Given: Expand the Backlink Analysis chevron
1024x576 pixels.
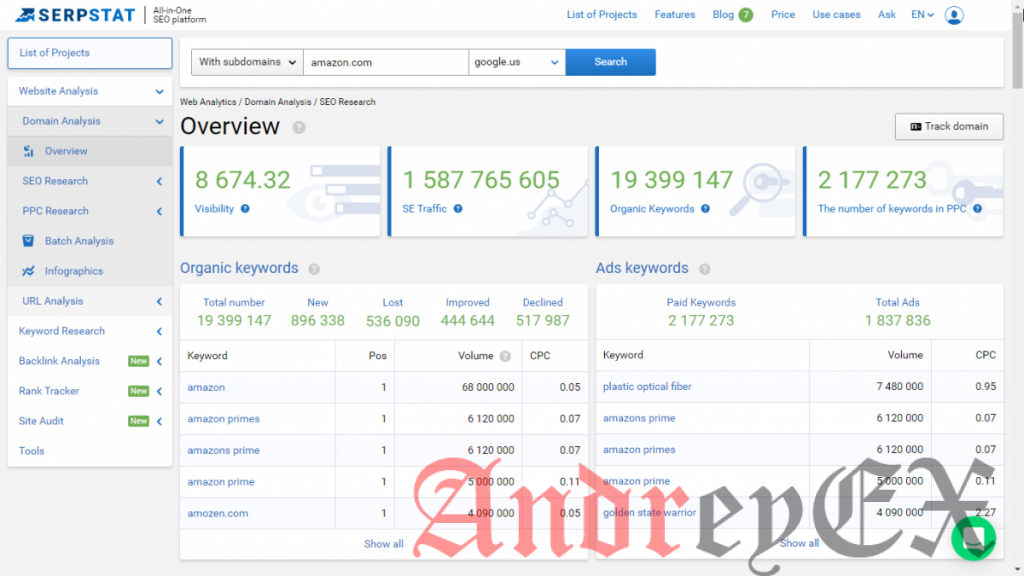Looking at the screenshot, I should 159,361.
